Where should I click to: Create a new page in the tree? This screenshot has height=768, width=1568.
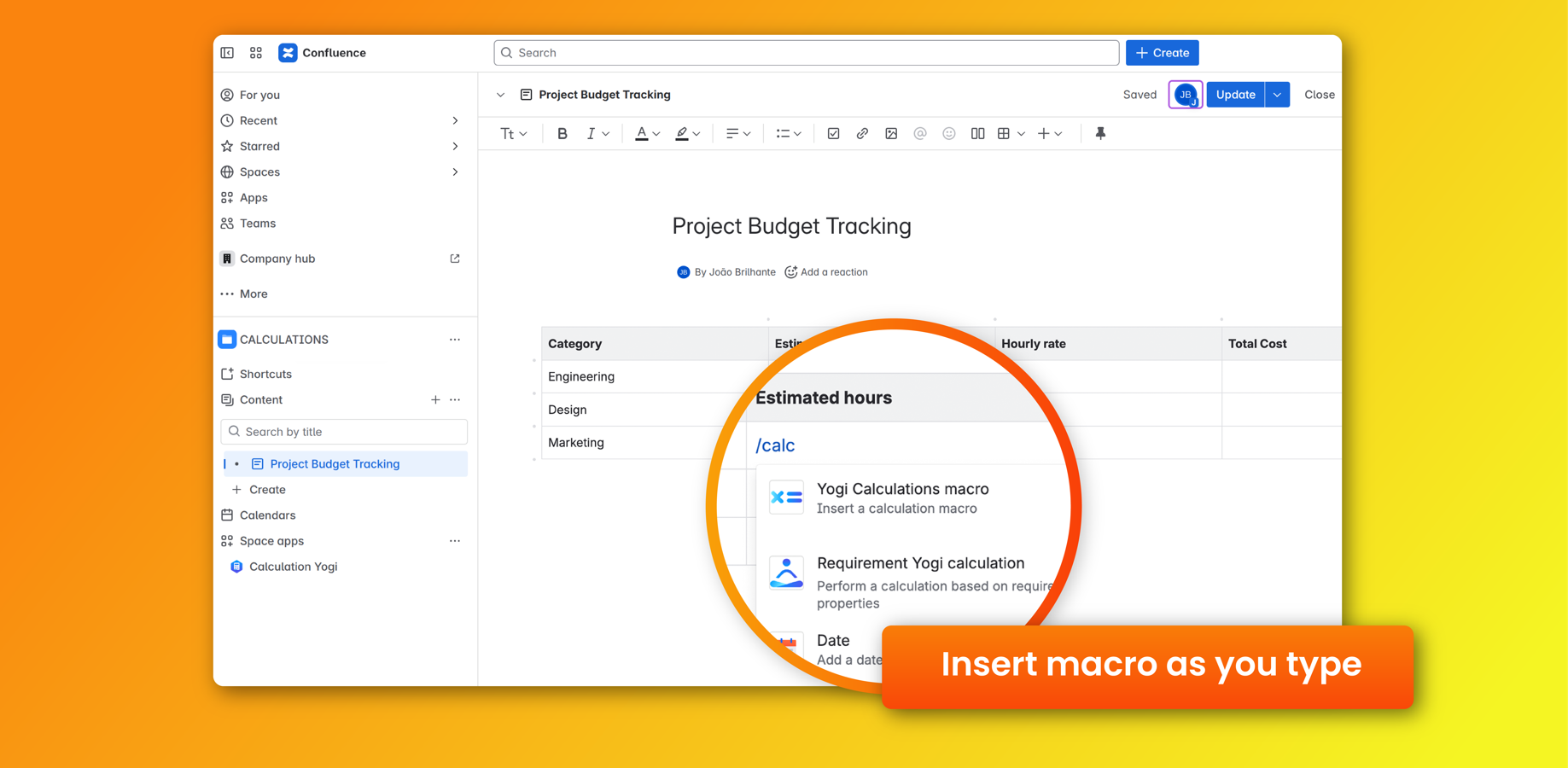click(259, 490)
